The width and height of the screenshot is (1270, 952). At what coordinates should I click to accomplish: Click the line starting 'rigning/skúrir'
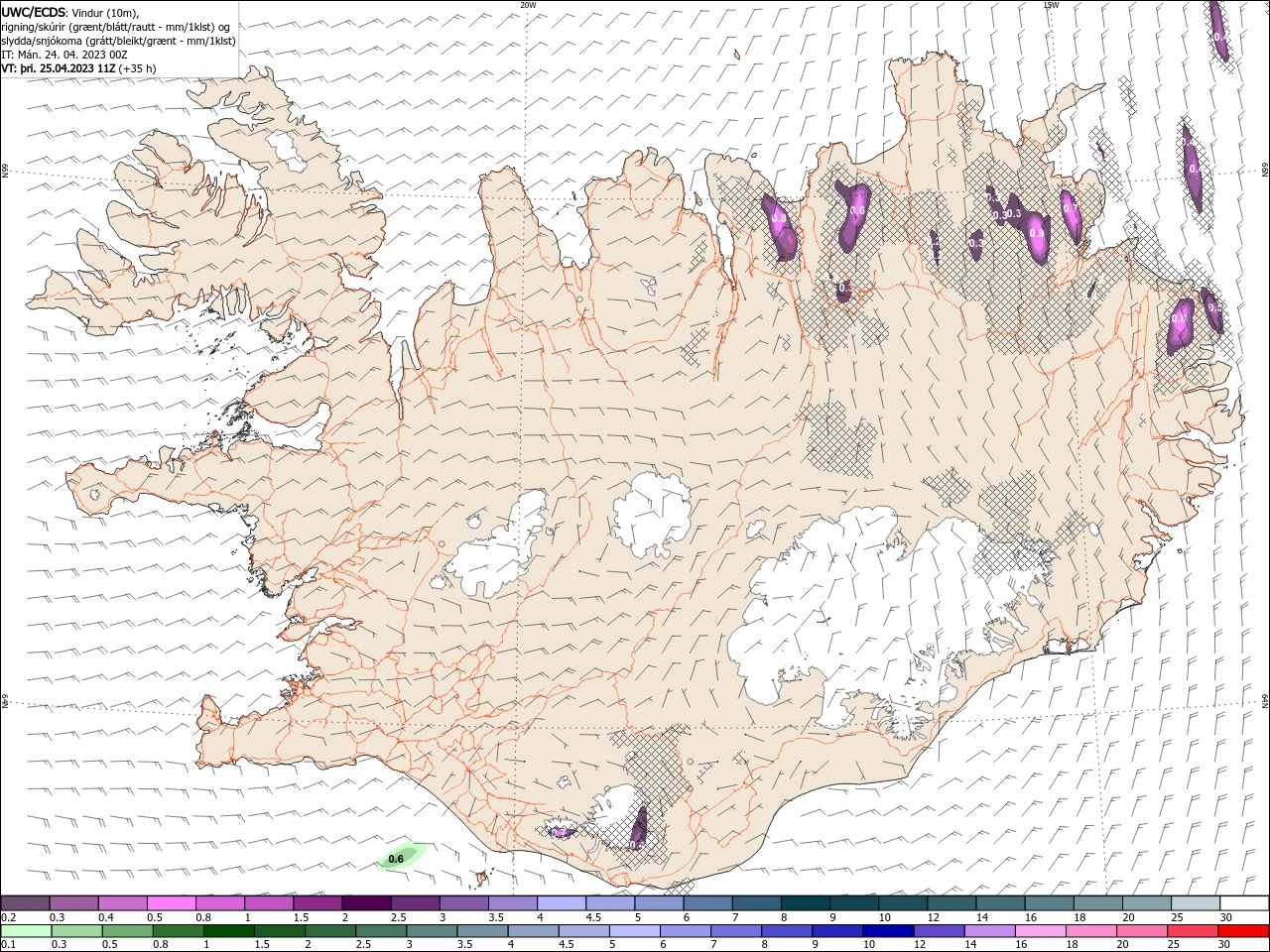[x=116, y=27]
